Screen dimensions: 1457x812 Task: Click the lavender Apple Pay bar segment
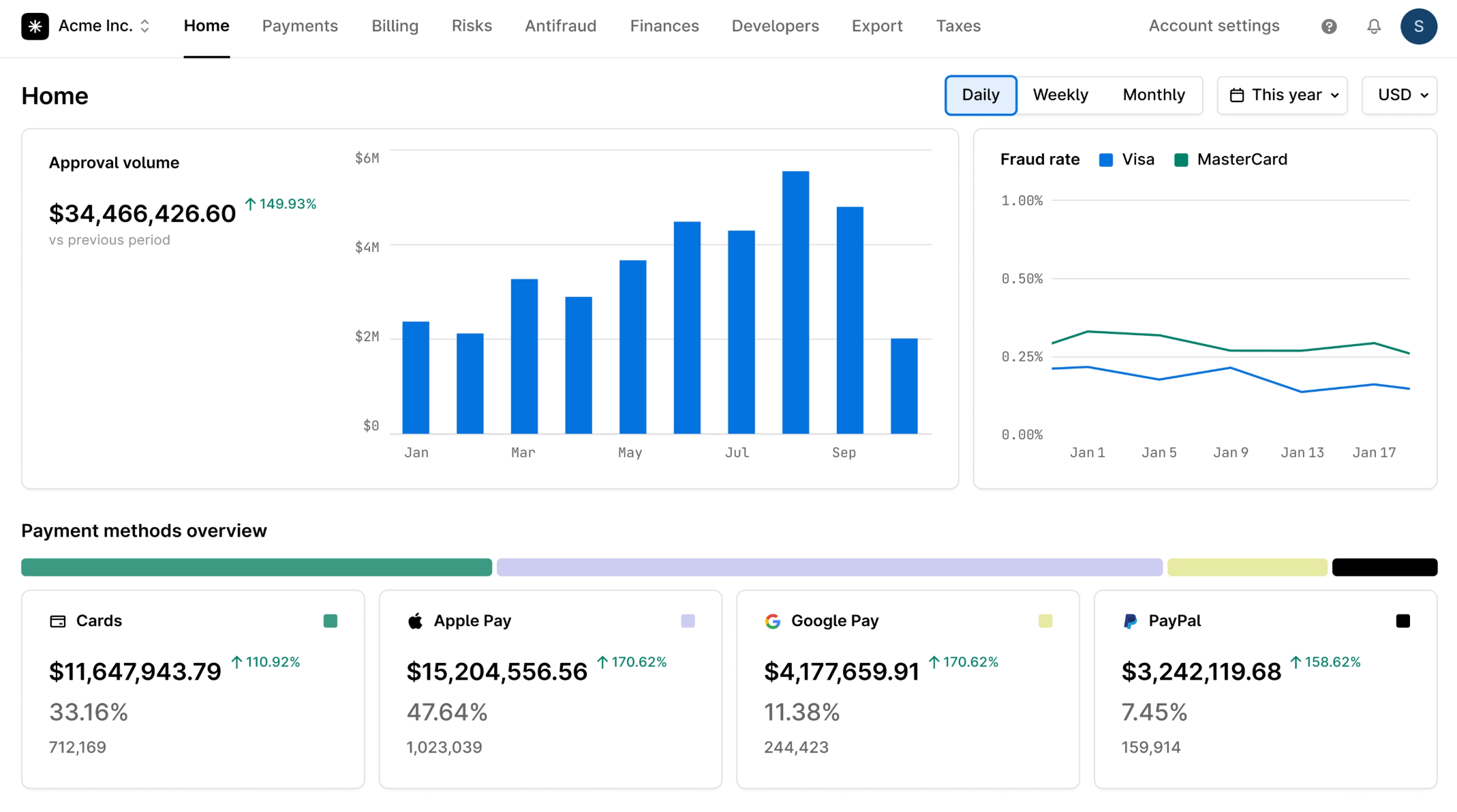pos(829,567)
